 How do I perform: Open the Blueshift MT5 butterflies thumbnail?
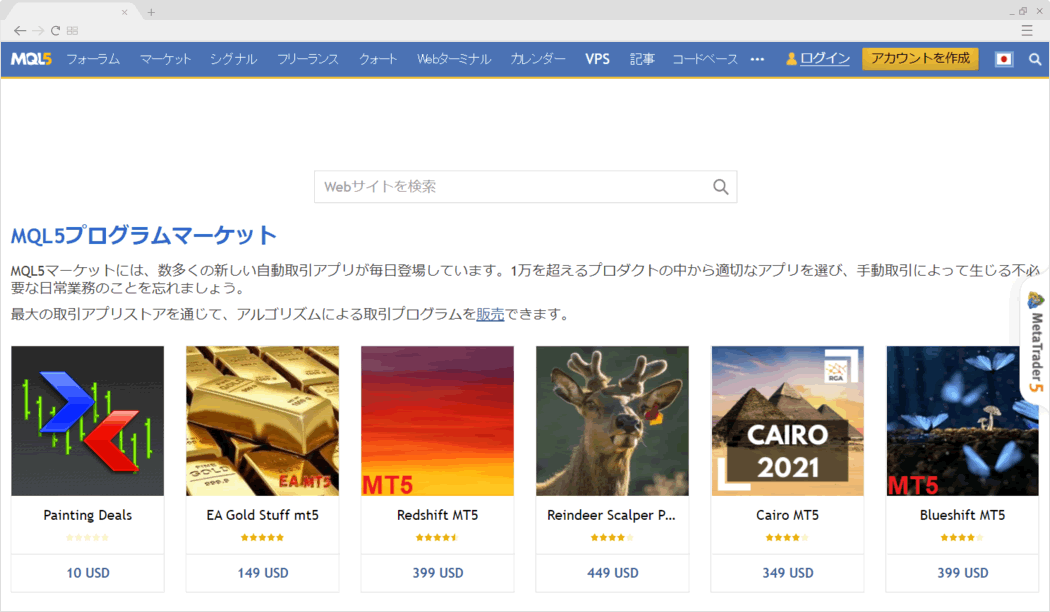[x=962, y=421]
